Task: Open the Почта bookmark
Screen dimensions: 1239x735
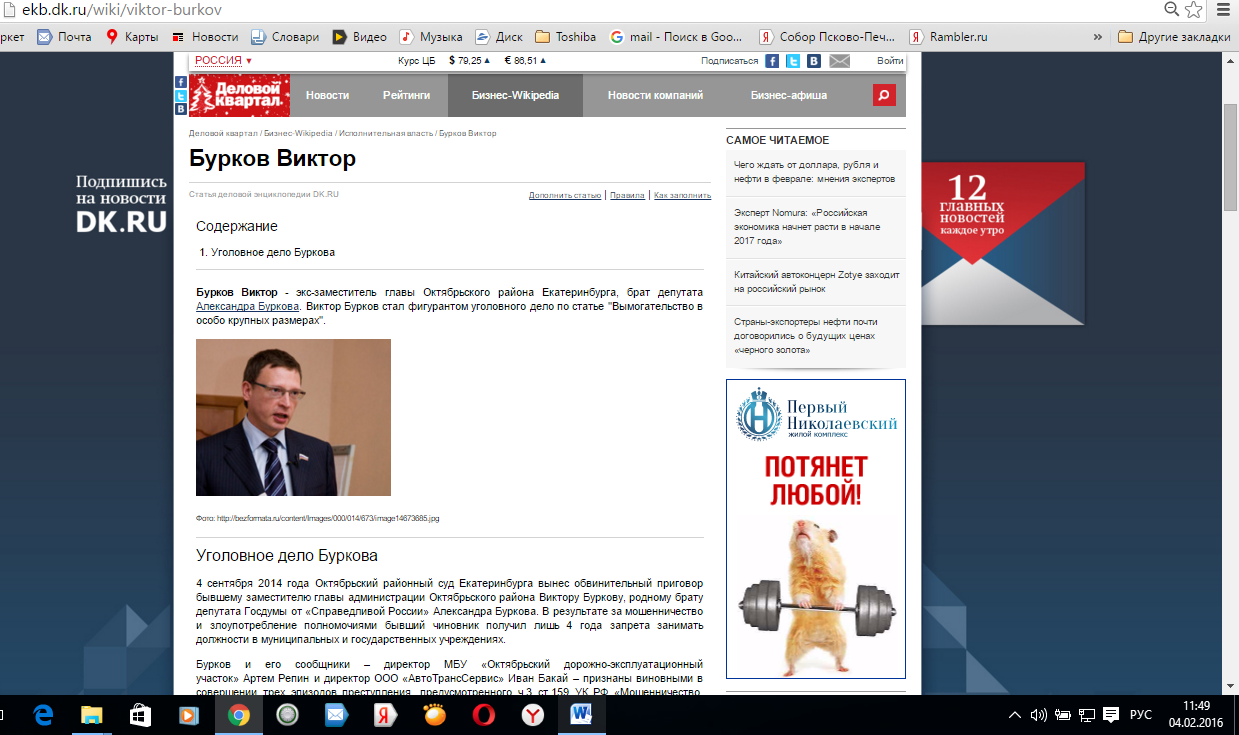Action: click(64, 37)
